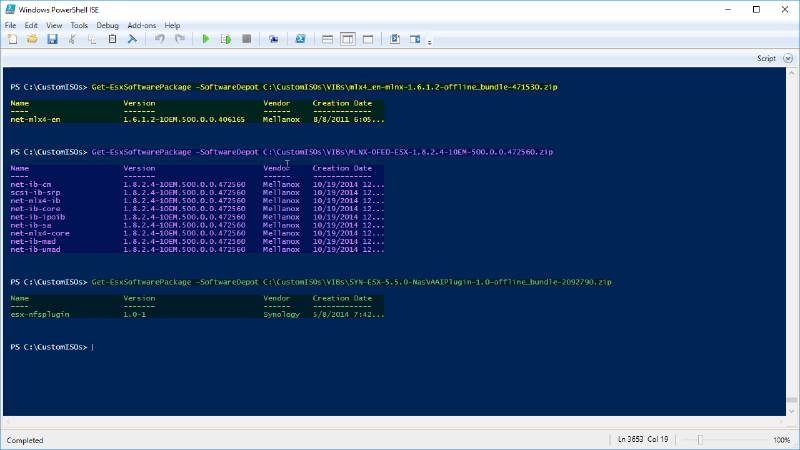Open the Help menu
The image size is (800, 450).
point(172,26)
